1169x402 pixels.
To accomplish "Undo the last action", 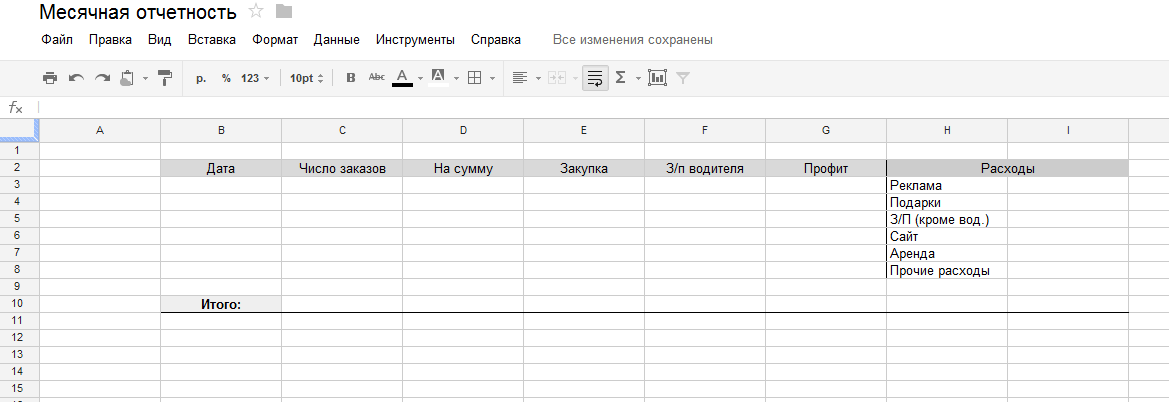I will click(x=76, y=78).
